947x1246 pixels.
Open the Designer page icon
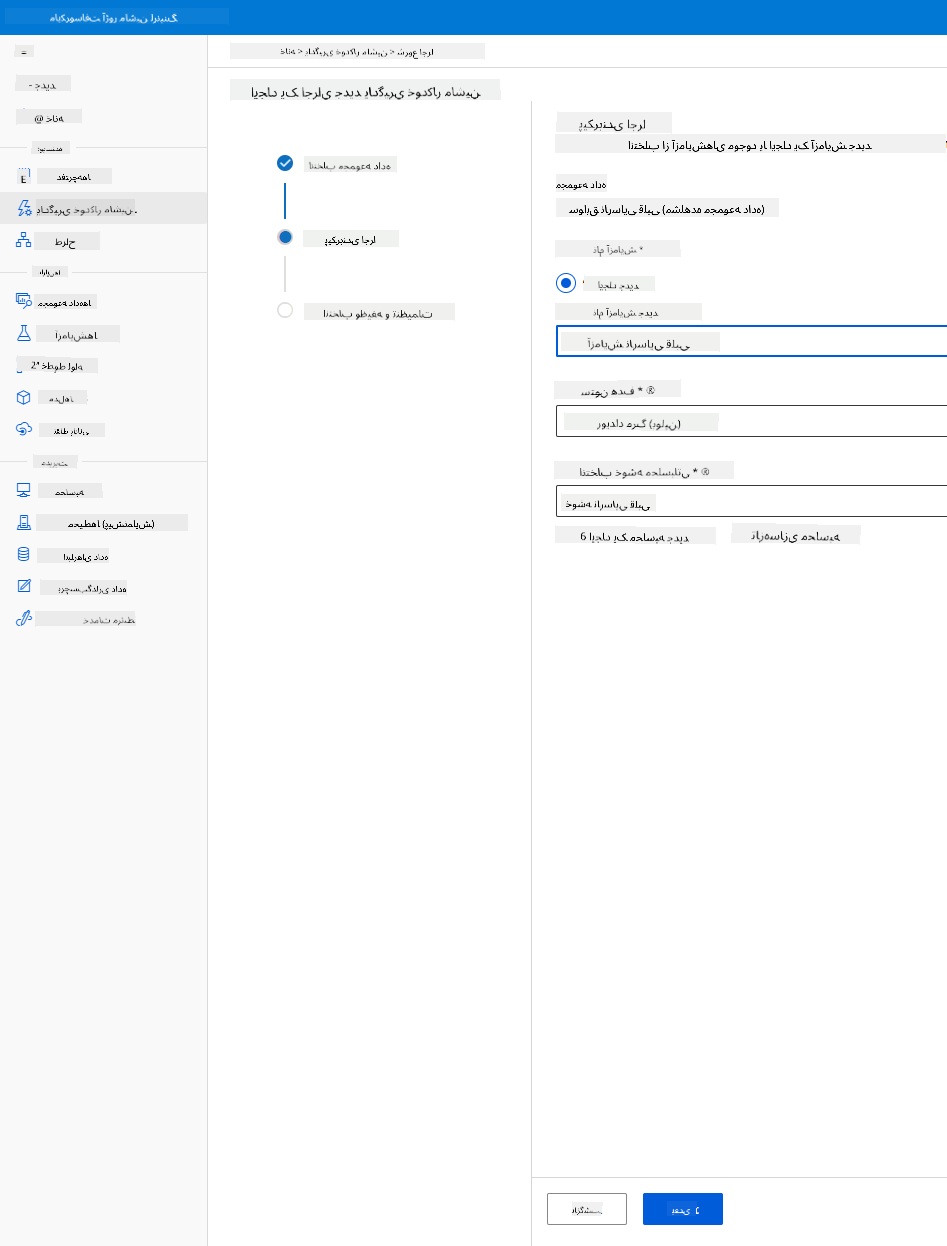point(25,240)
